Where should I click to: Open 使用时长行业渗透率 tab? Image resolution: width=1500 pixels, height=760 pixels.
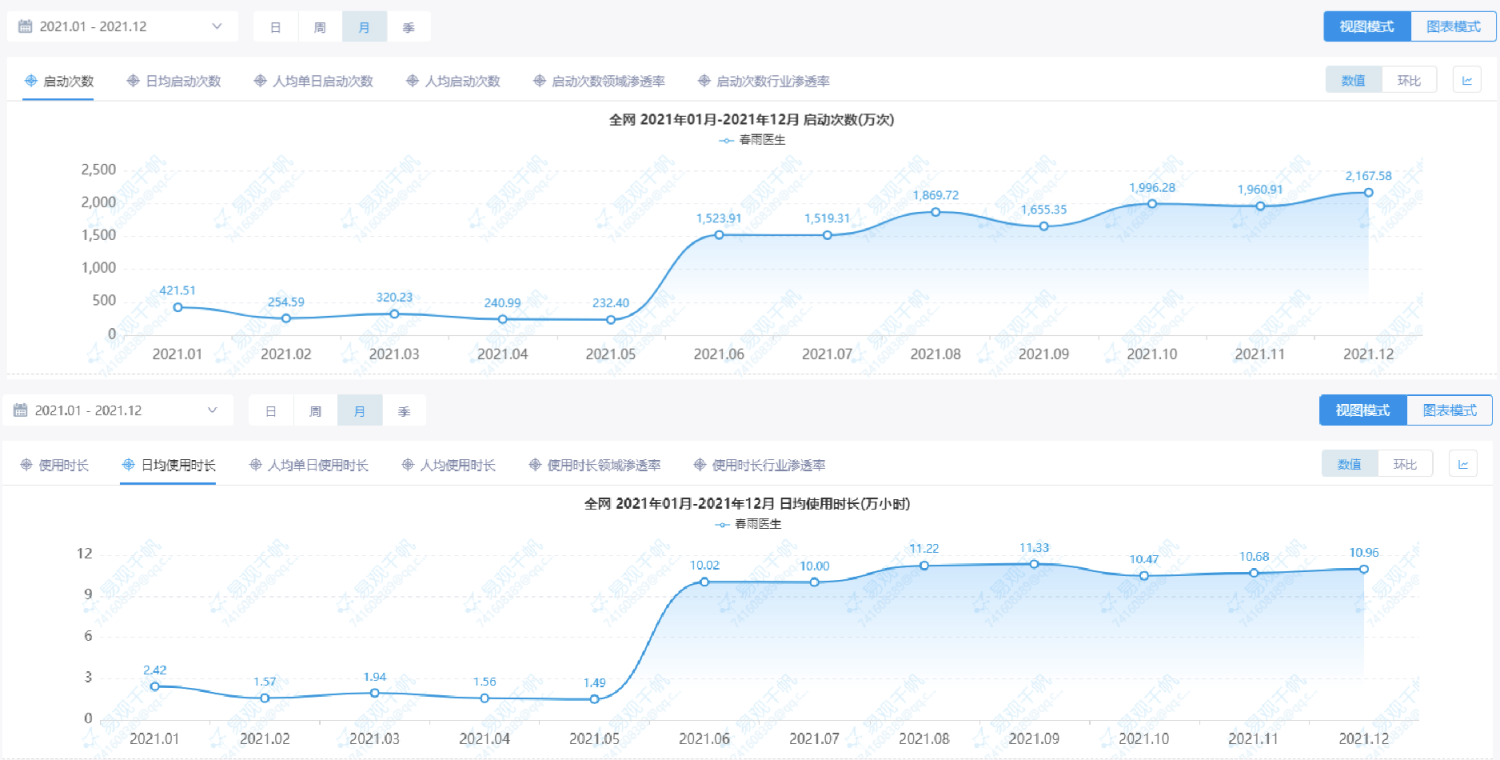pyautogui.click(x=769, y=465)
